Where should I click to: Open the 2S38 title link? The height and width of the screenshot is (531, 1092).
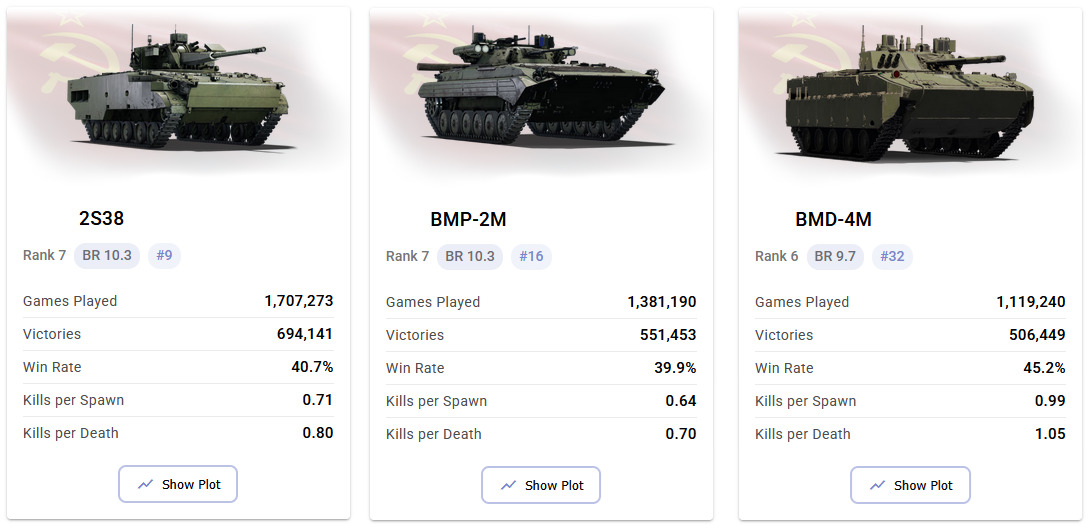pyautogui.click(x=102, y=218)
